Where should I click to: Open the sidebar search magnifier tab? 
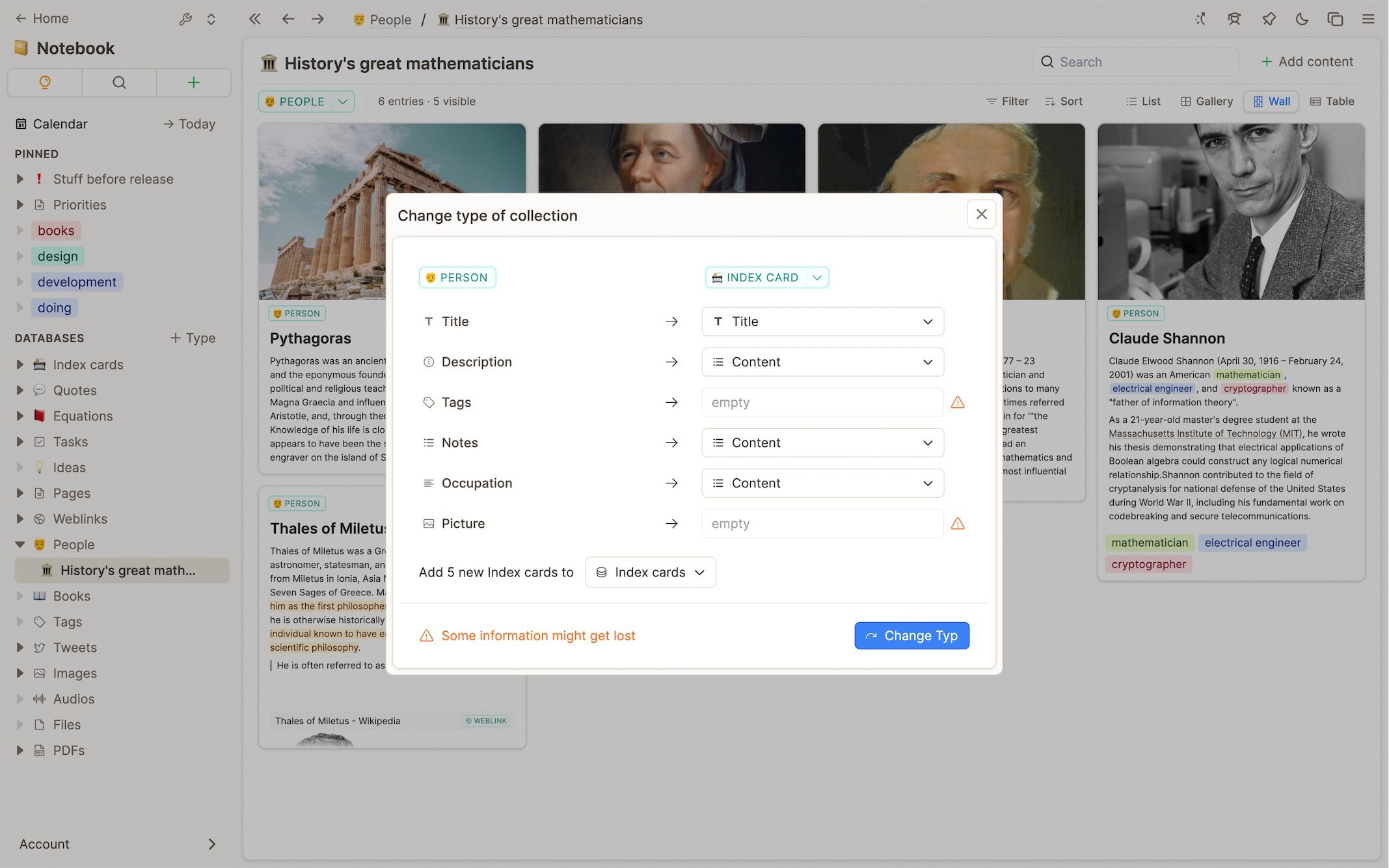click(119, 83)
